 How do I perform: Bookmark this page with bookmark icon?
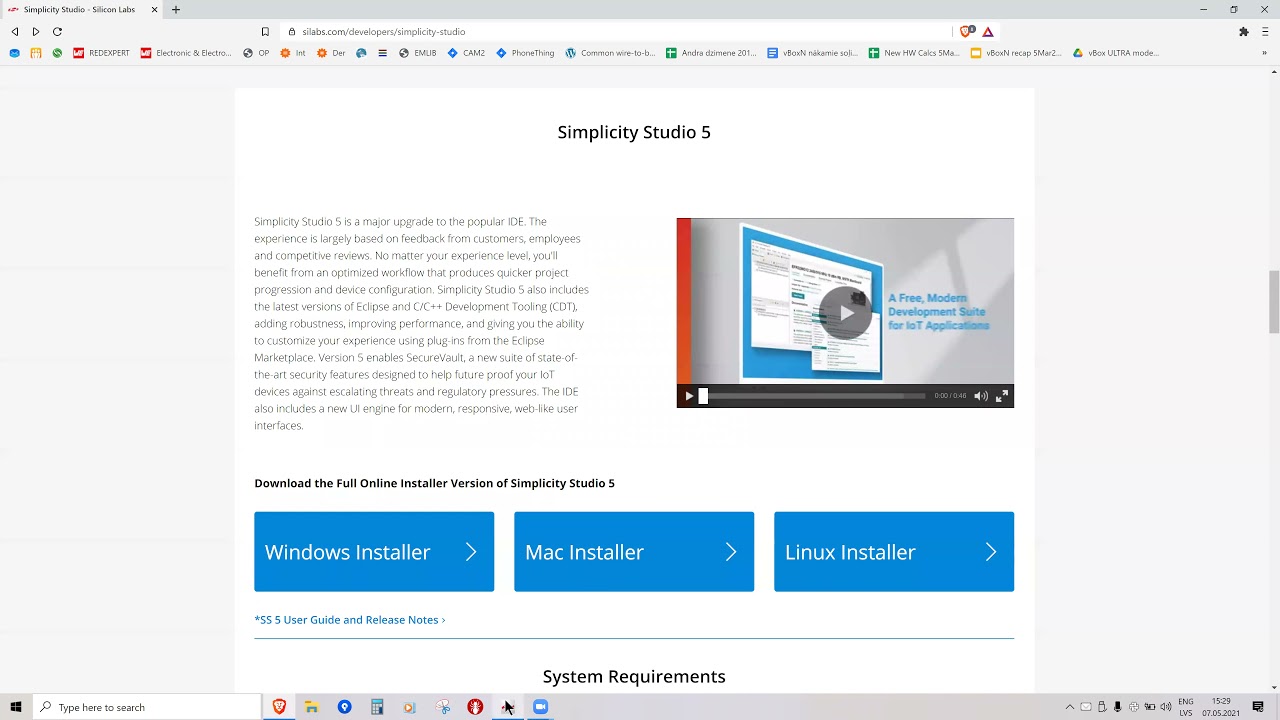265,31
